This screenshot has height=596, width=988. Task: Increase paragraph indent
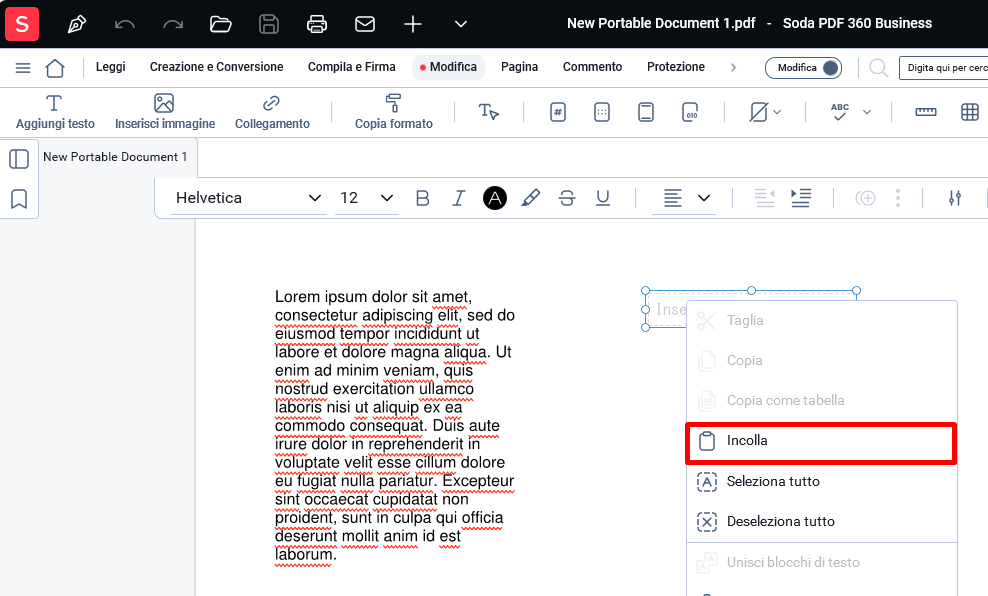point(801,198)
